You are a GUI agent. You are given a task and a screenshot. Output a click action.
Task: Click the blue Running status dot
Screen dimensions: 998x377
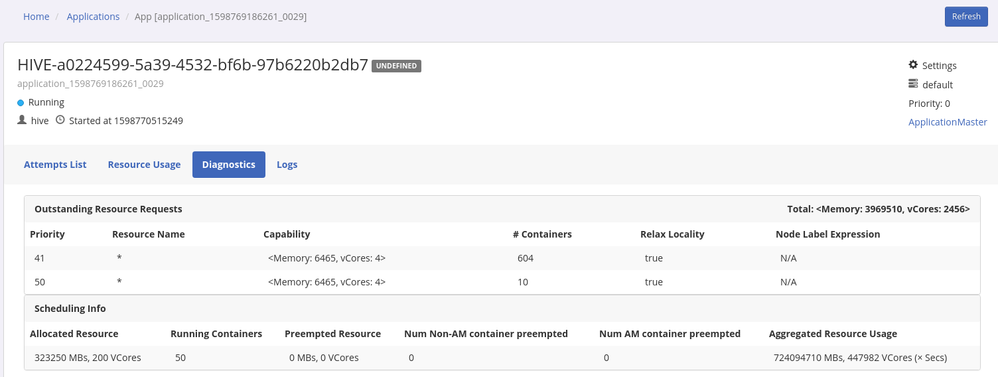point(20,103)
